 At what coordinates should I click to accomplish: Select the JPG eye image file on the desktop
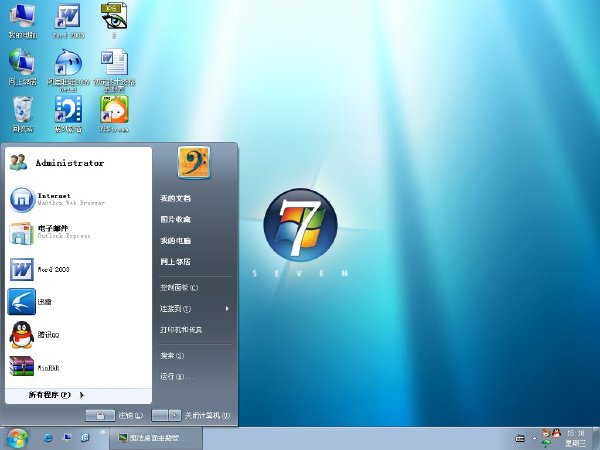tap(114, 21)
